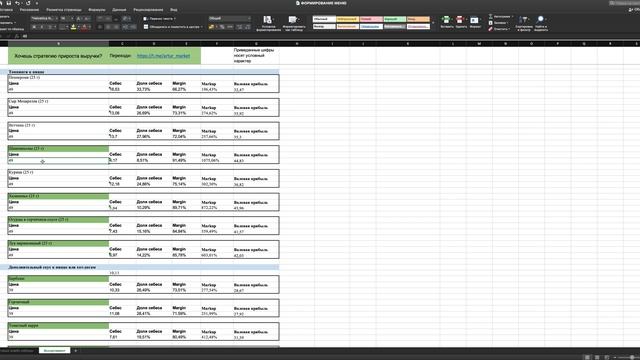Select the 'Дополнительный соус' section header row
Image resolution: width=640 pixels, height=360 pixels.
click(x=140, y=267)
